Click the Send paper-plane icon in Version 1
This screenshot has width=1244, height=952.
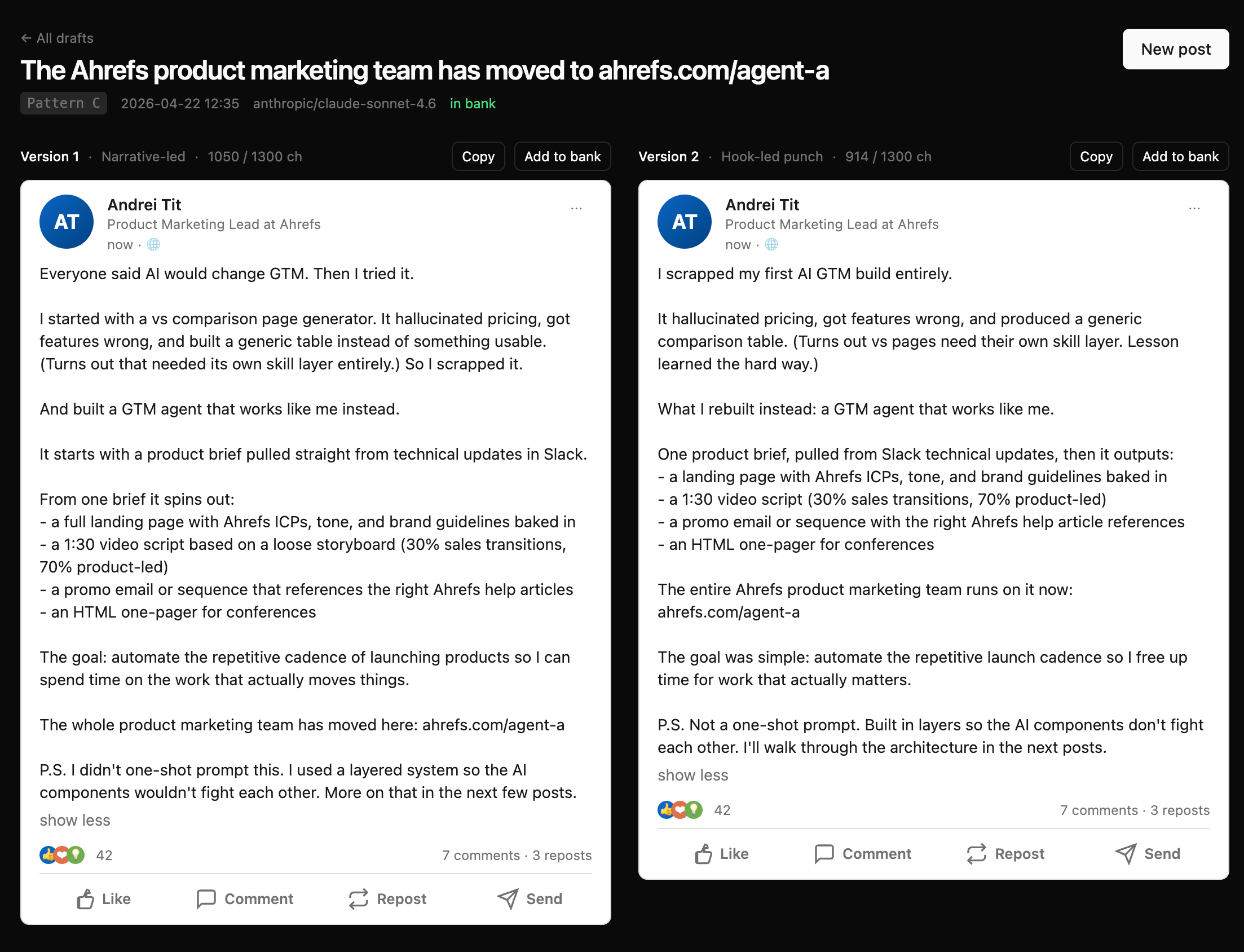coord(508,899)
